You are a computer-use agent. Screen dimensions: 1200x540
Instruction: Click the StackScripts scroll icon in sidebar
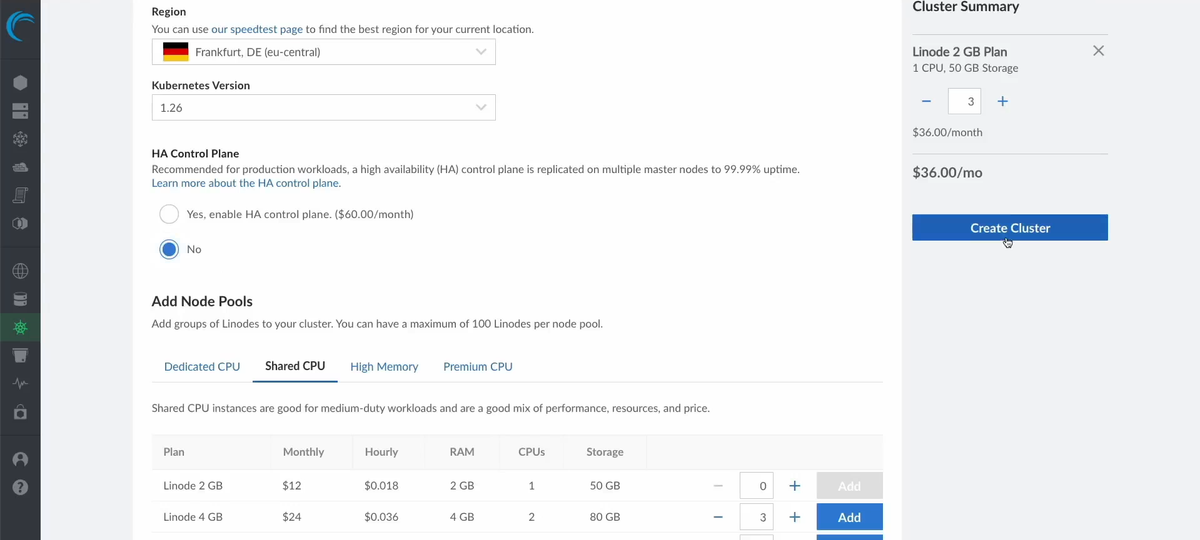(20, 194)
